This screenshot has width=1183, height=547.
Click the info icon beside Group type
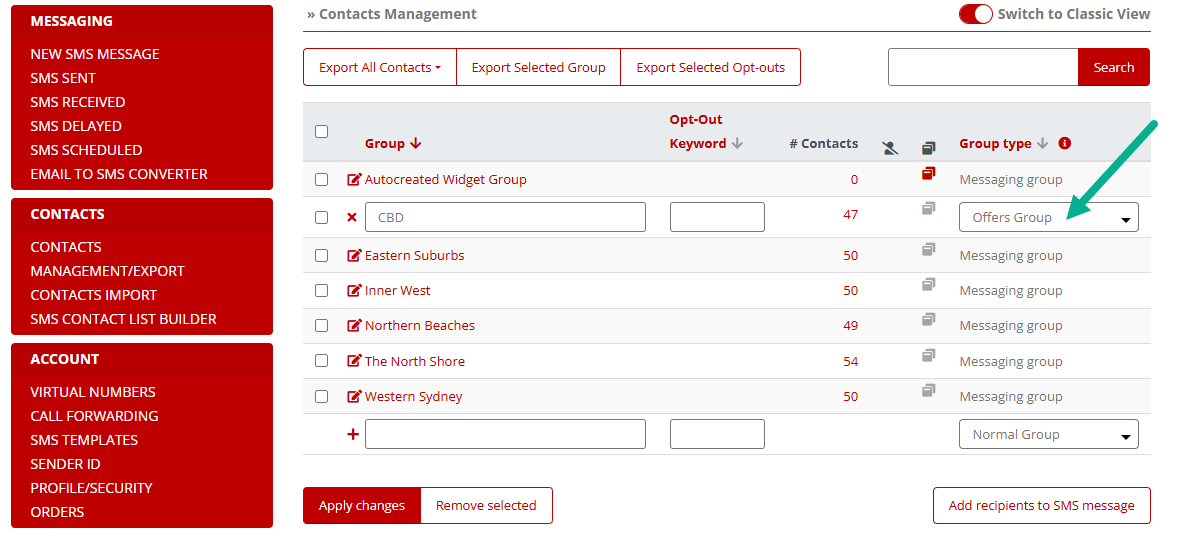click(x=1064, y=143)
